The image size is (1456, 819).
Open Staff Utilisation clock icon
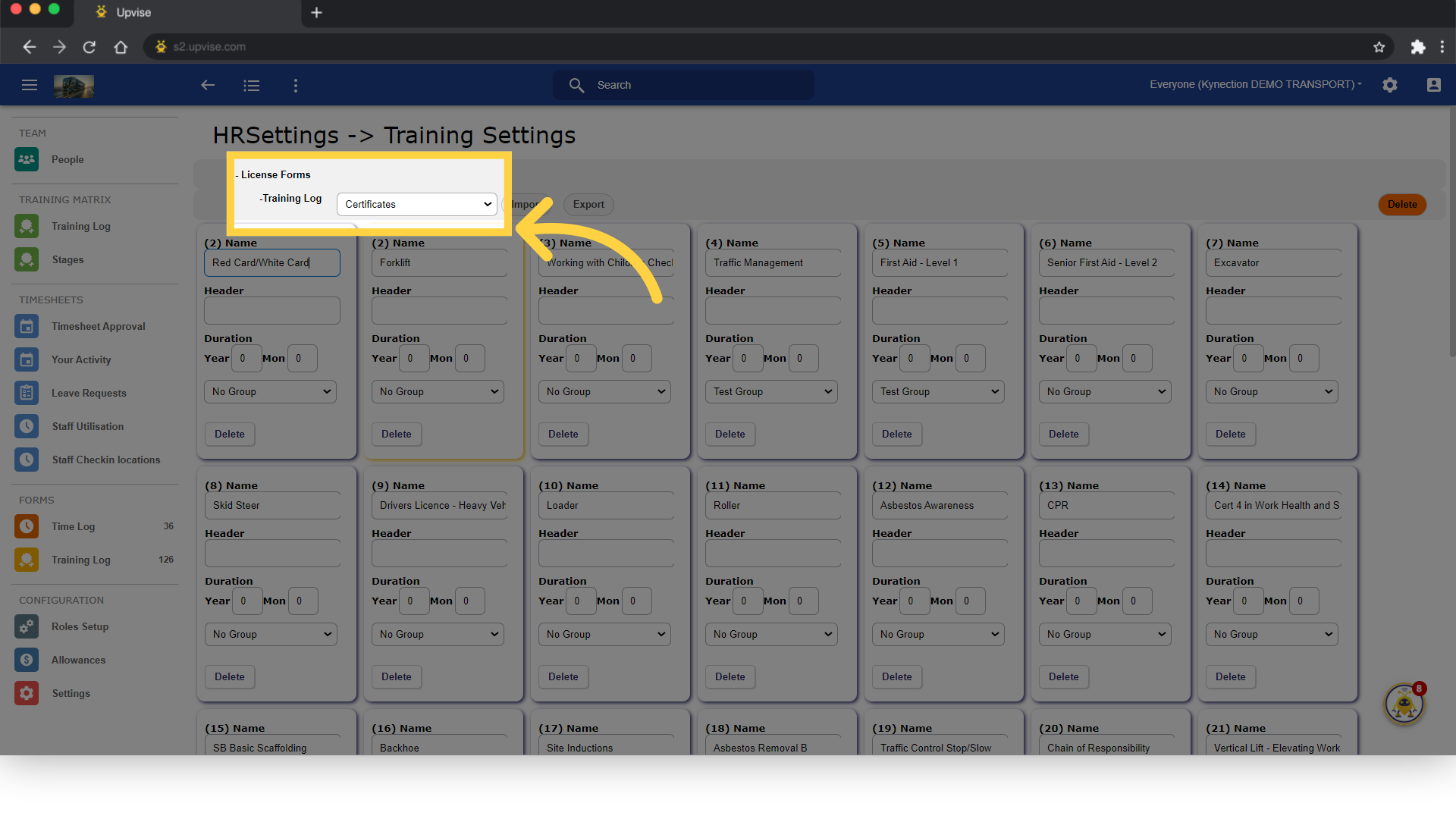tap(27, 426)
